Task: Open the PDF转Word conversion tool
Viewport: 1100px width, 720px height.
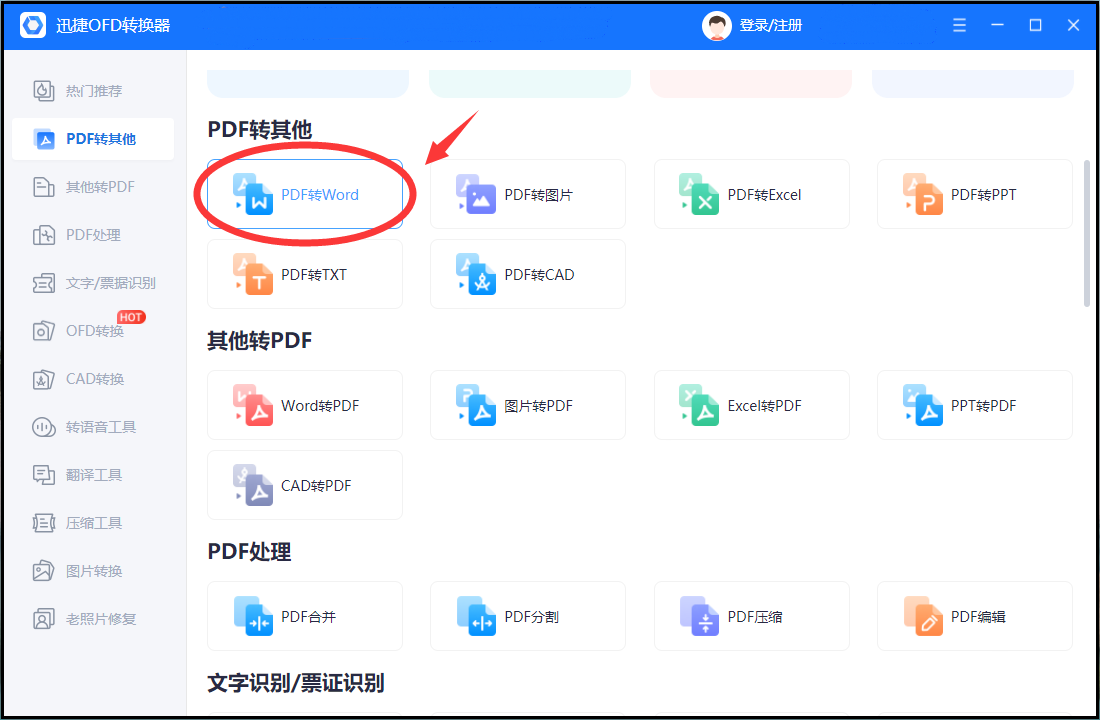Action: (304, 194)
